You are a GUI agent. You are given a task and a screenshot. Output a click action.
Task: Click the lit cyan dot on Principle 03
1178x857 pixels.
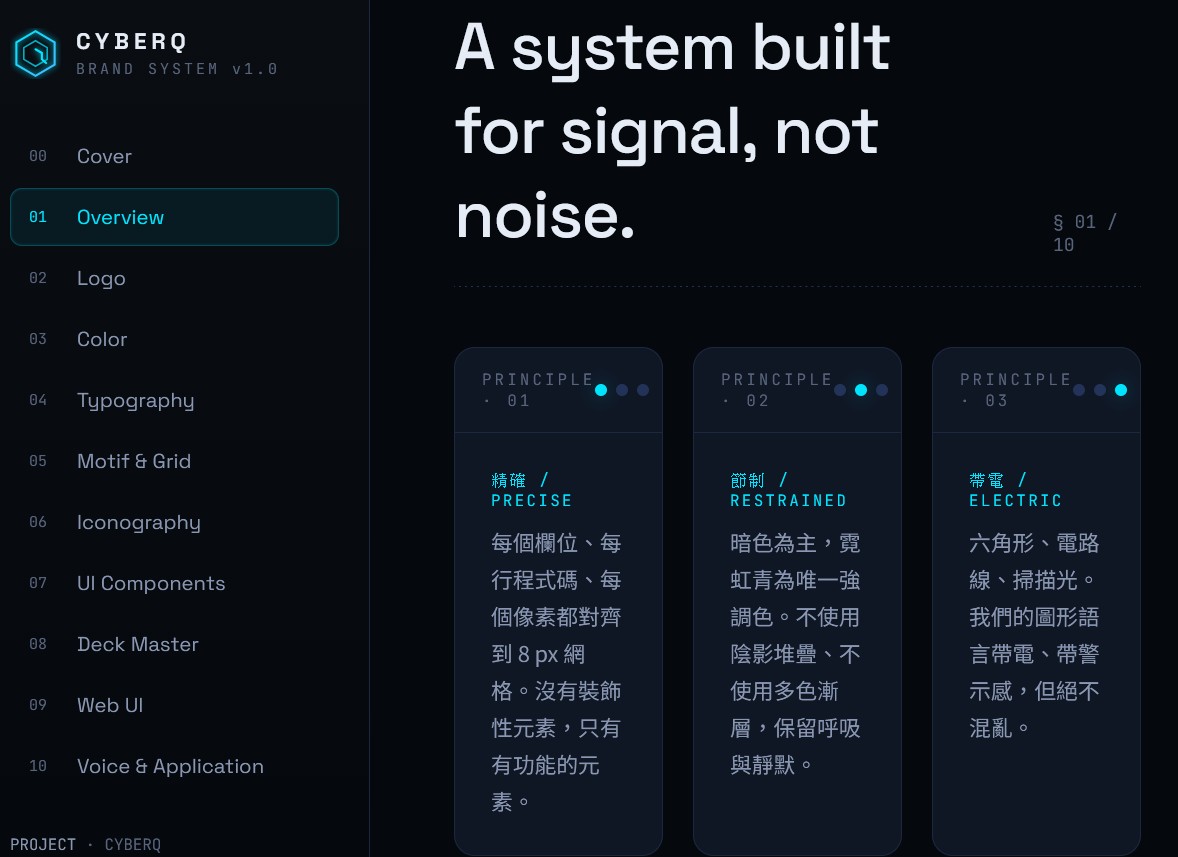pyautogui.click(x=1121, y=390)
